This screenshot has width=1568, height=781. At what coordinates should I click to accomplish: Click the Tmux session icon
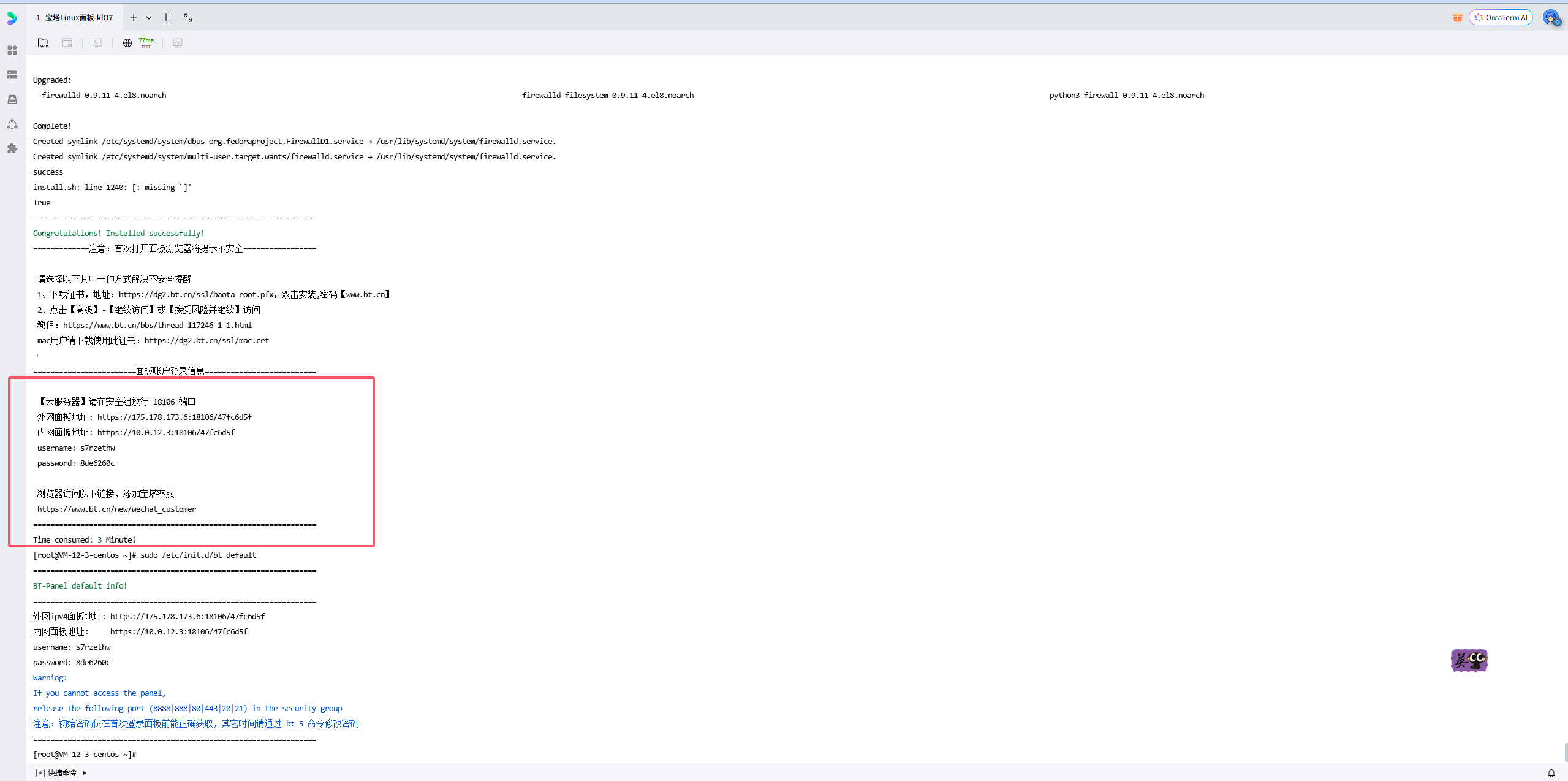click(97, 43)
